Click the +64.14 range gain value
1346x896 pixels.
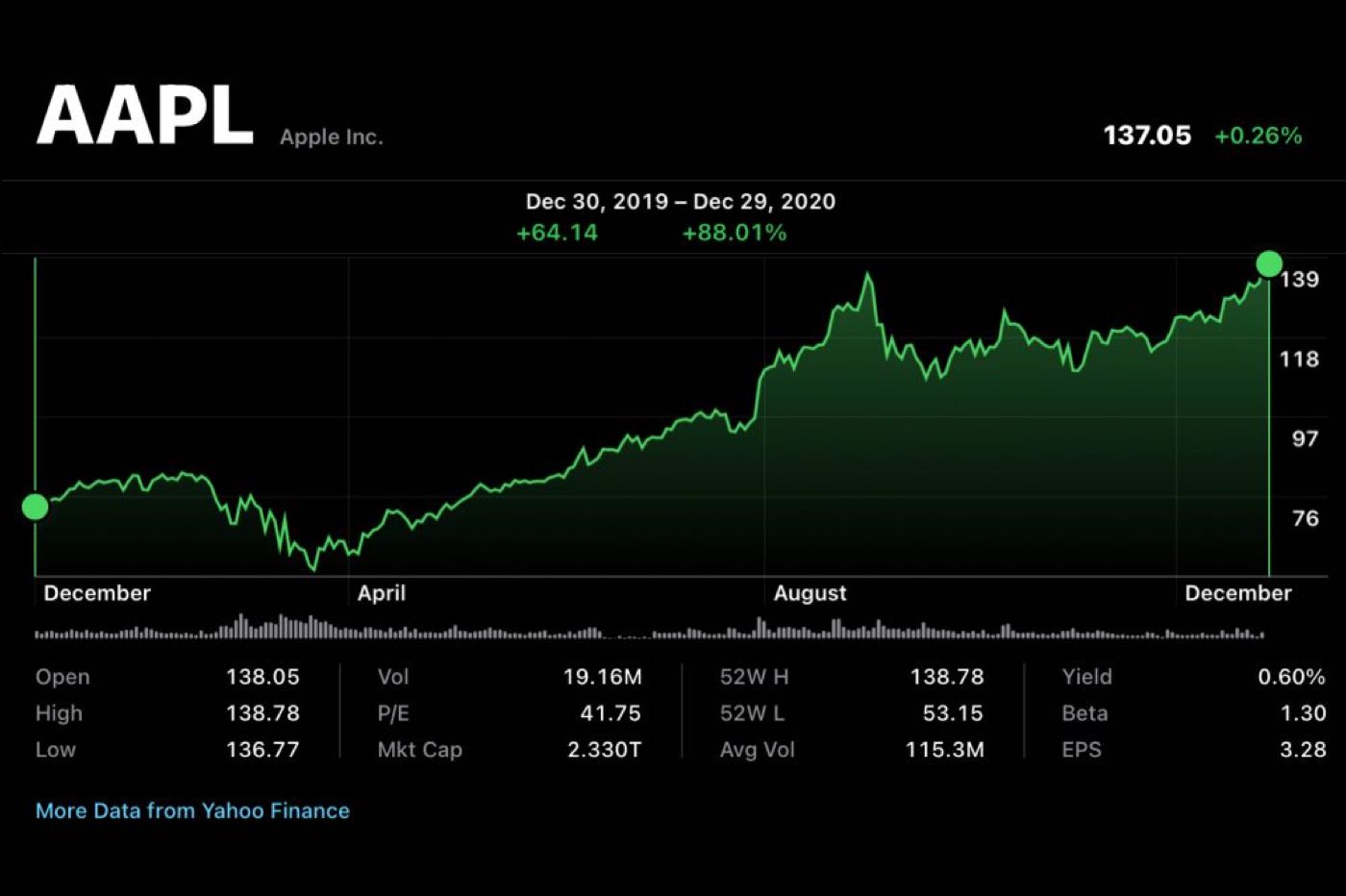(557, 233)
